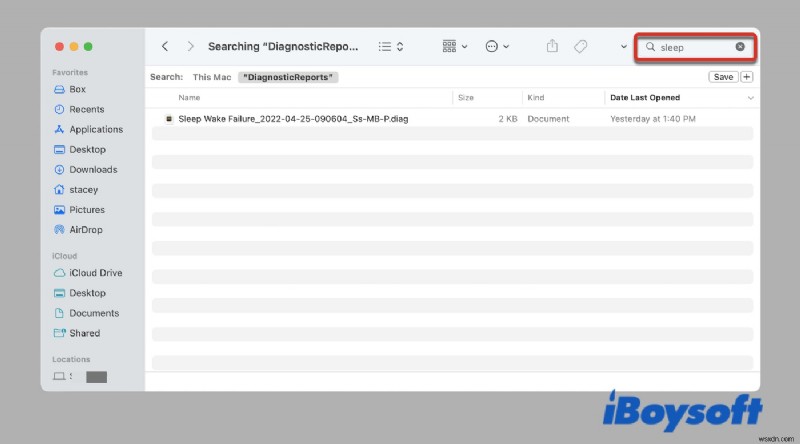Toggle sort order chevron on Date Last Opened
This screenshot has width=800, height=444.
coord(750,98)
